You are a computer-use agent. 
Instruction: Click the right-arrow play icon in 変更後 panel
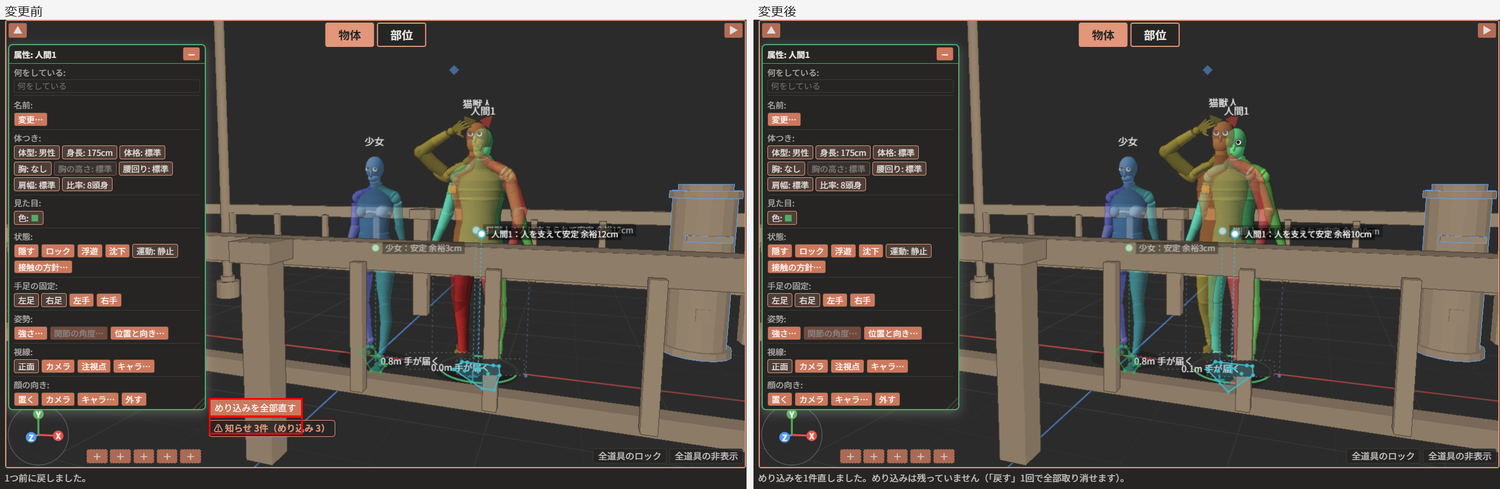pyautogui.click(x=1485, y=31)
